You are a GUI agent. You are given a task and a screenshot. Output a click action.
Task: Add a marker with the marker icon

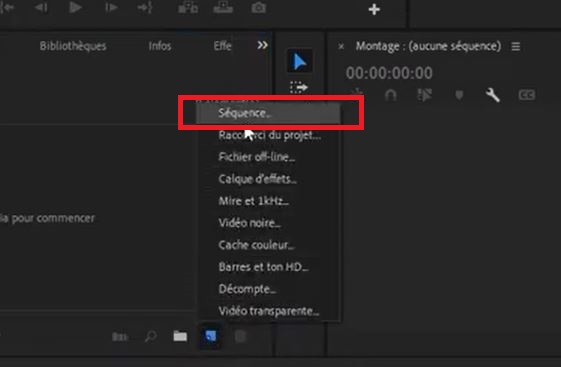[x=459, y=95]
